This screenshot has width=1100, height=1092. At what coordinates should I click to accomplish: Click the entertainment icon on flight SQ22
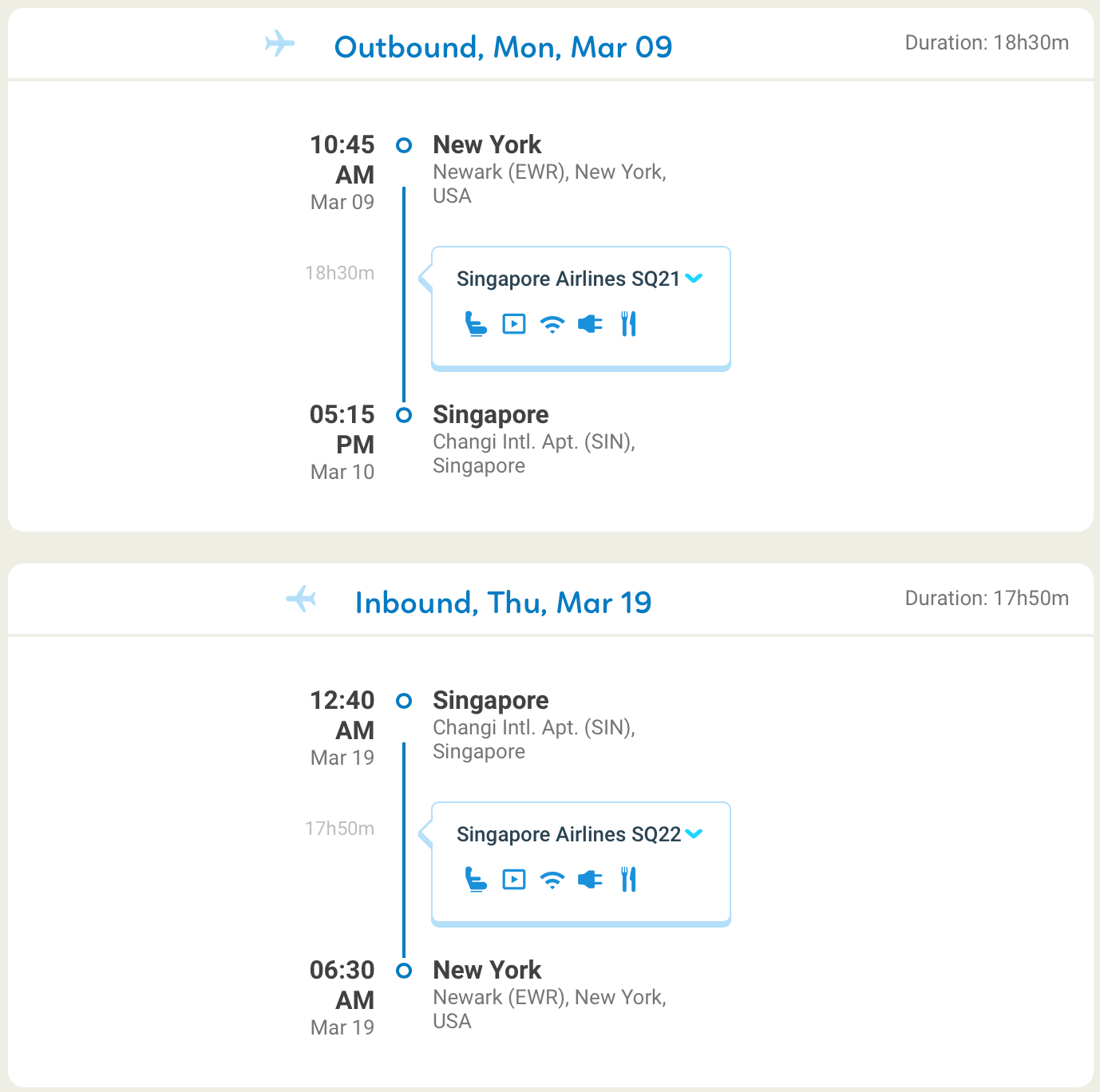pos(514,880)
